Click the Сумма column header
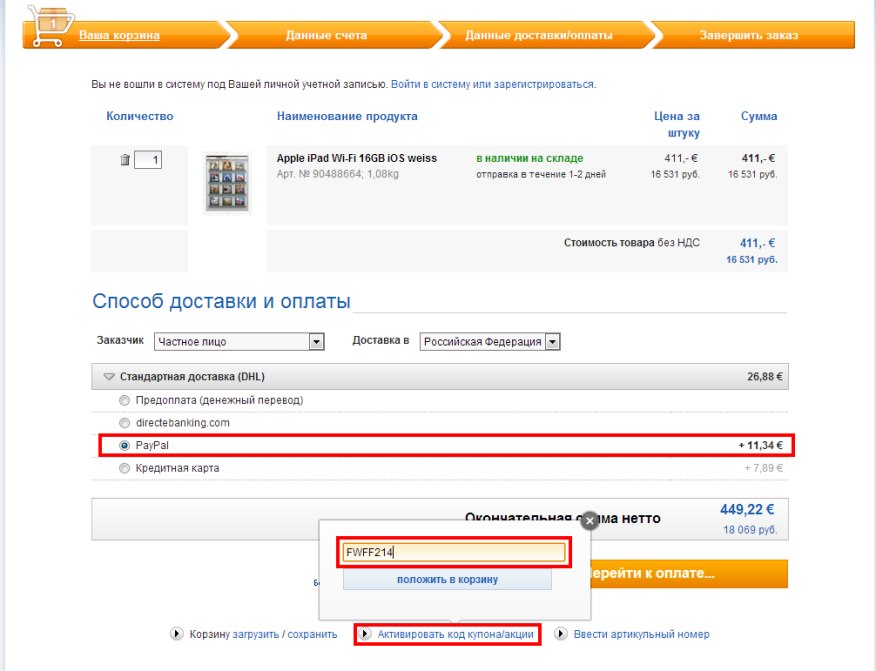 tap(759, 116)
